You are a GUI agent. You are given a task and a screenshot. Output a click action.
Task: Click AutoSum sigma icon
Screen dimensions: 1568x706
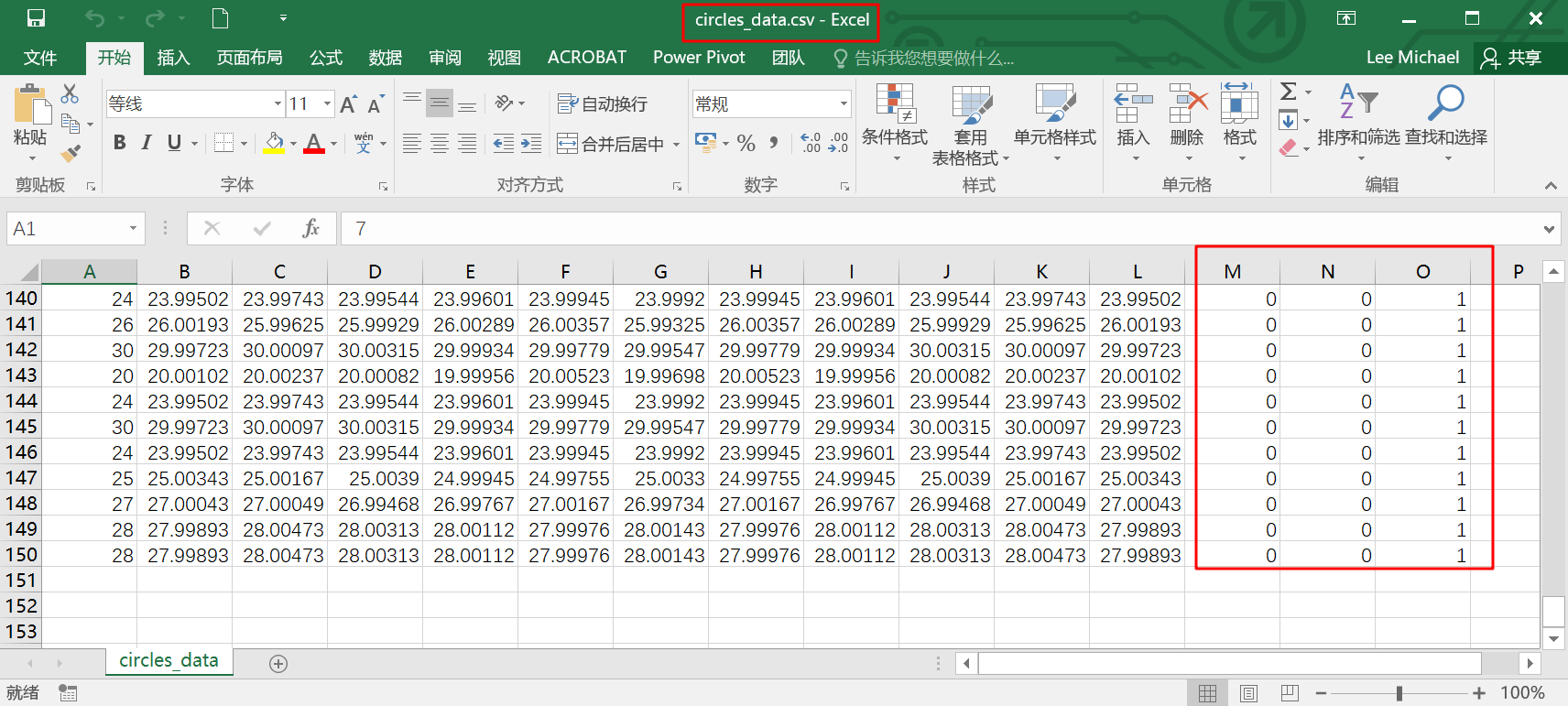pos(1288,92)
